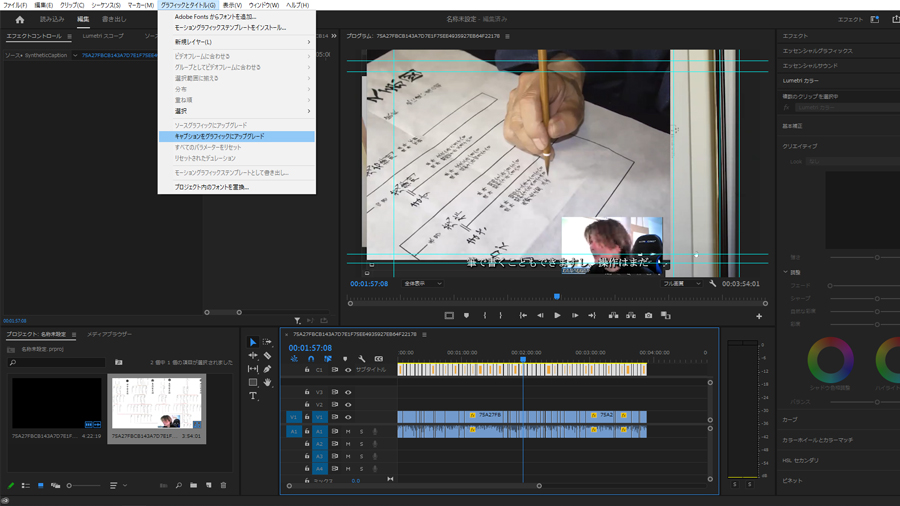Click the Extract button in program monitor
Screen dimensions: 900x506
pos(631,316)
